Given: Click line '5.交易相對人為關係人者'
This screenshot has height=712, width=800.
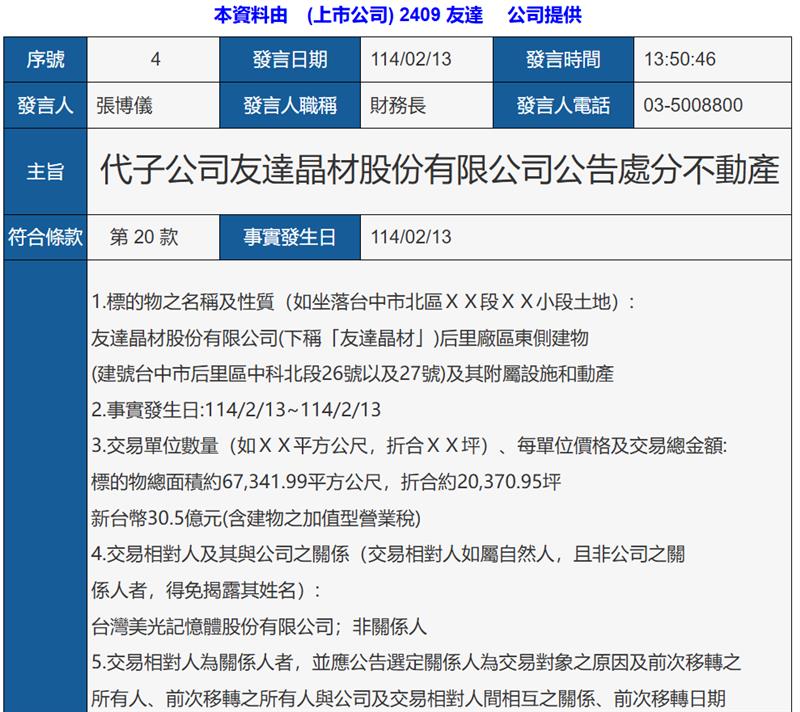Looking at the screenshot, I should coord(416,662).
